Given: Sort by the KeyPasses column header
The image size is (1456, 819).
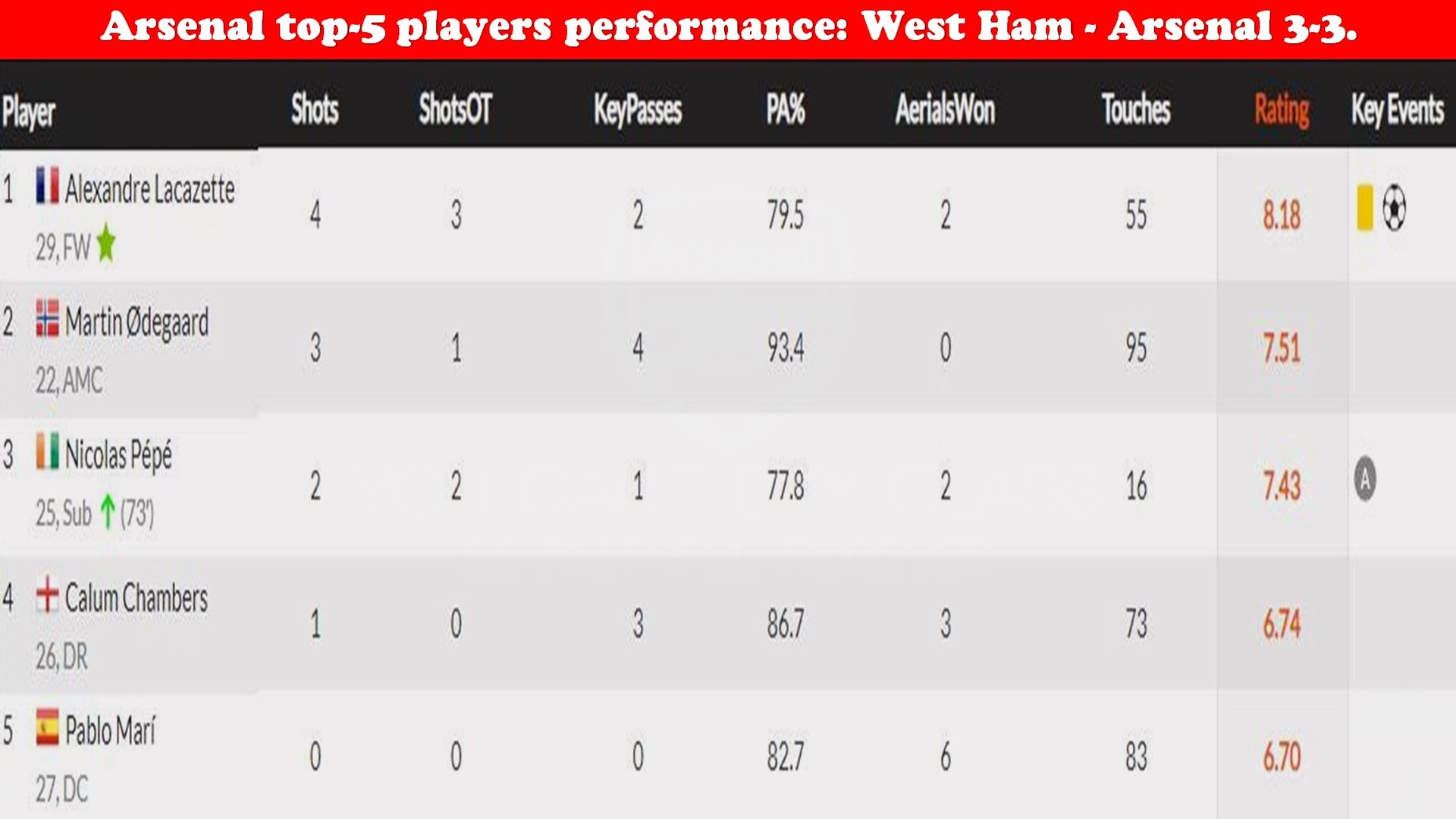Looking at the screenshot, I should tap(638, 110).
